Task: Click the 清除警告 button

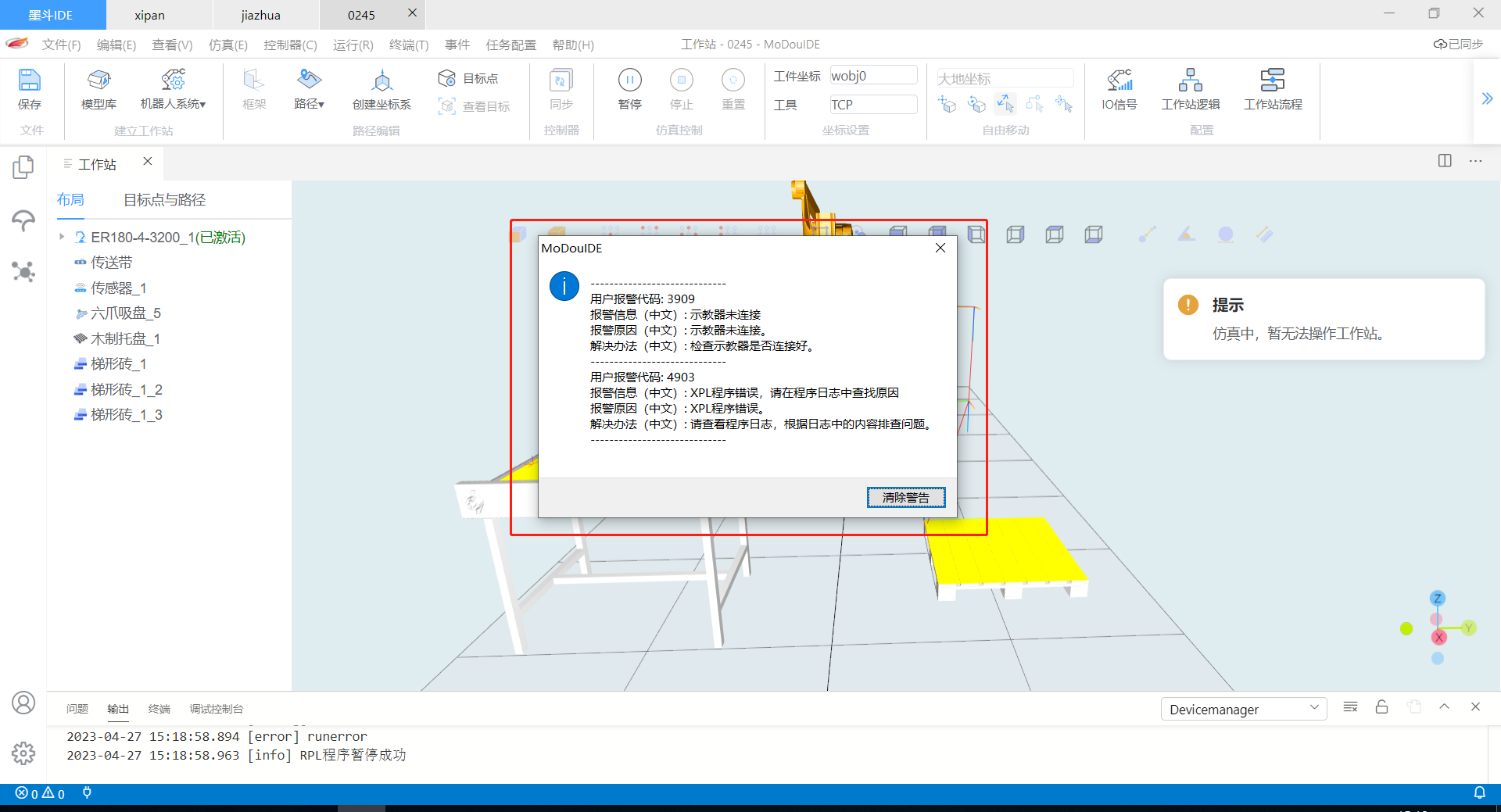Action: click(905, 497)
